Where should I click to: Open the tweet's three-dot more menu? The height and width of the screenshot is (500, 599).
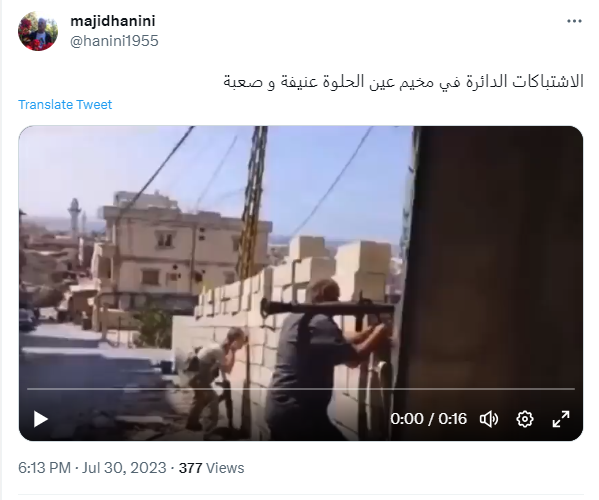pos(574,21)
